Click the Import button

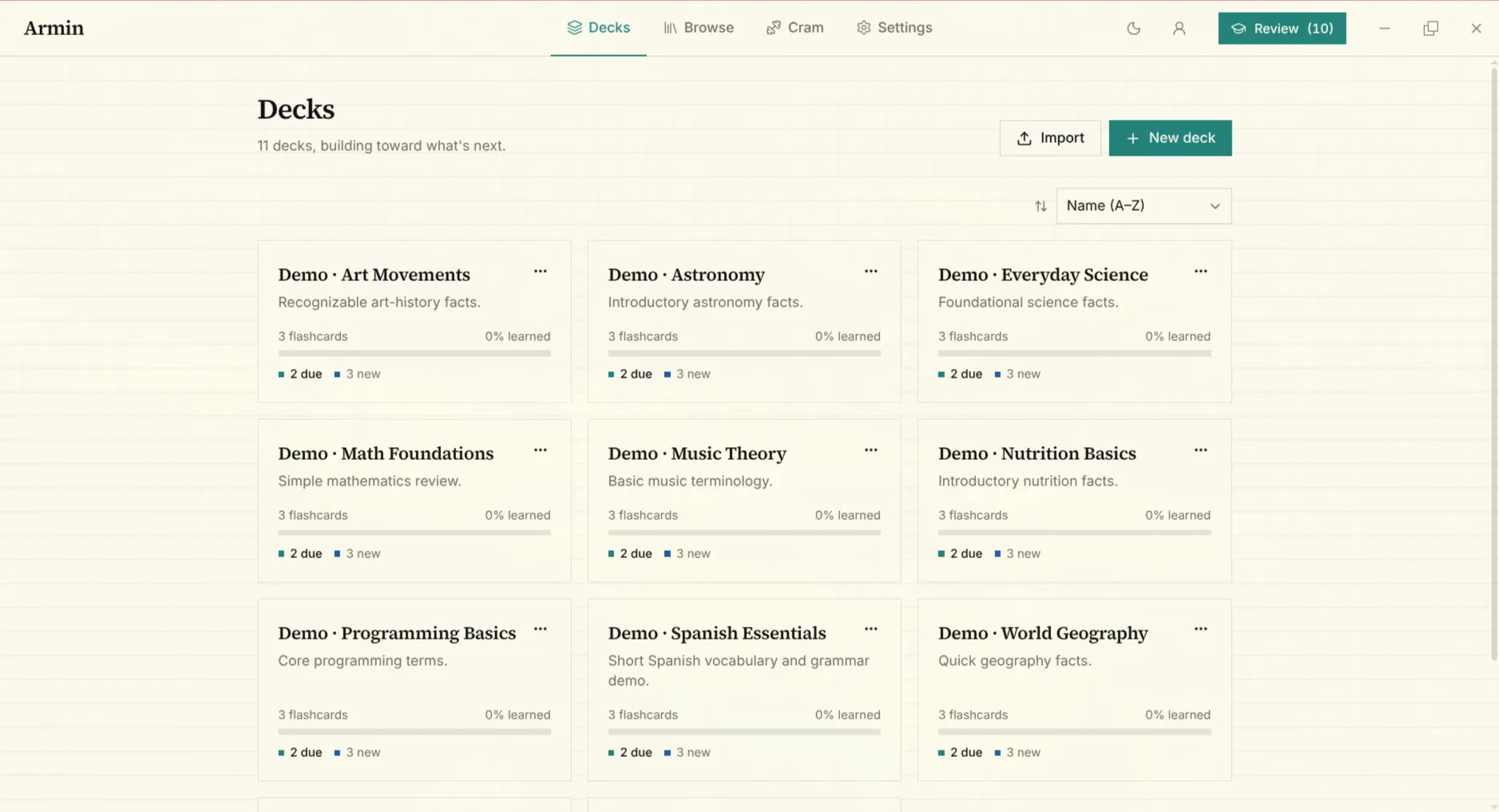point(1050,138)
